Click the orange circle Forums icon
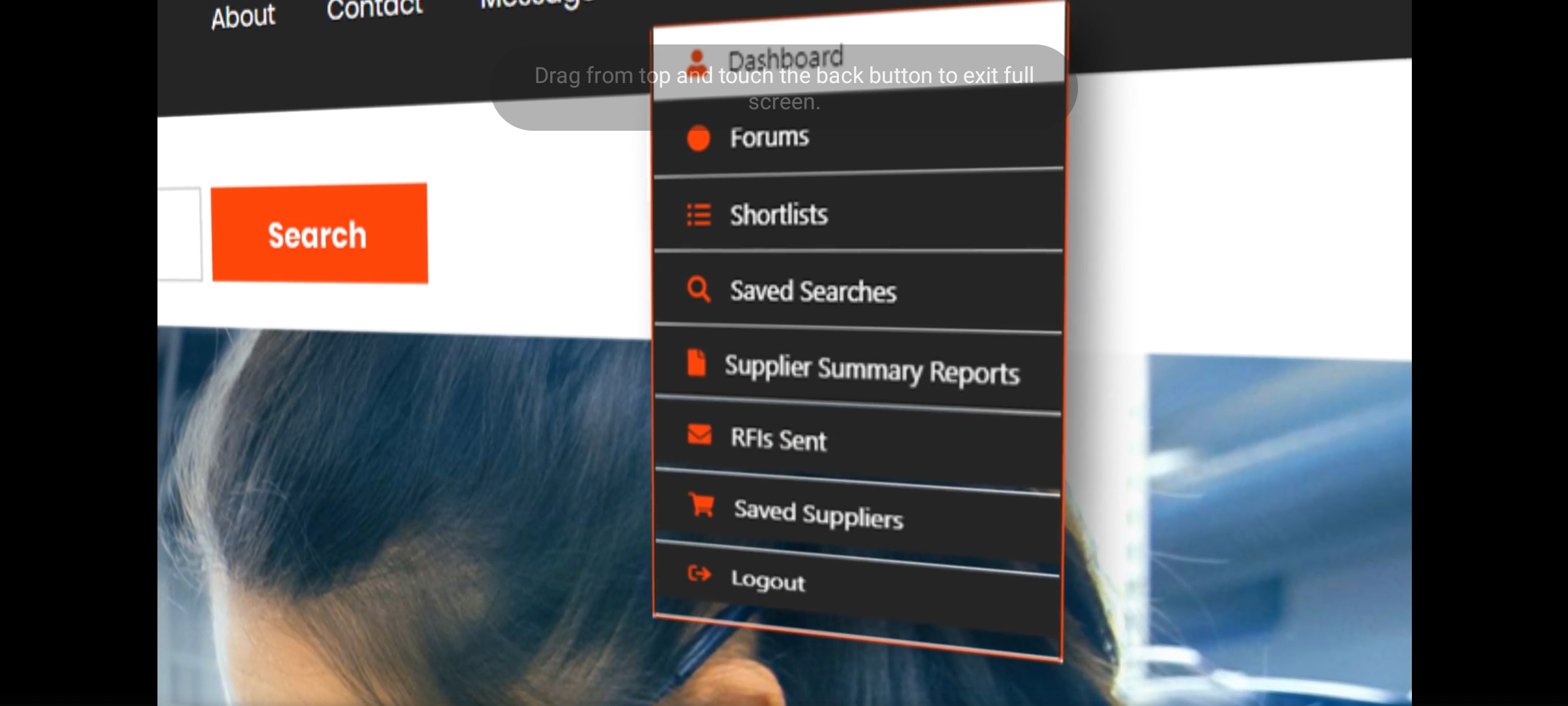 coord(698,138)
